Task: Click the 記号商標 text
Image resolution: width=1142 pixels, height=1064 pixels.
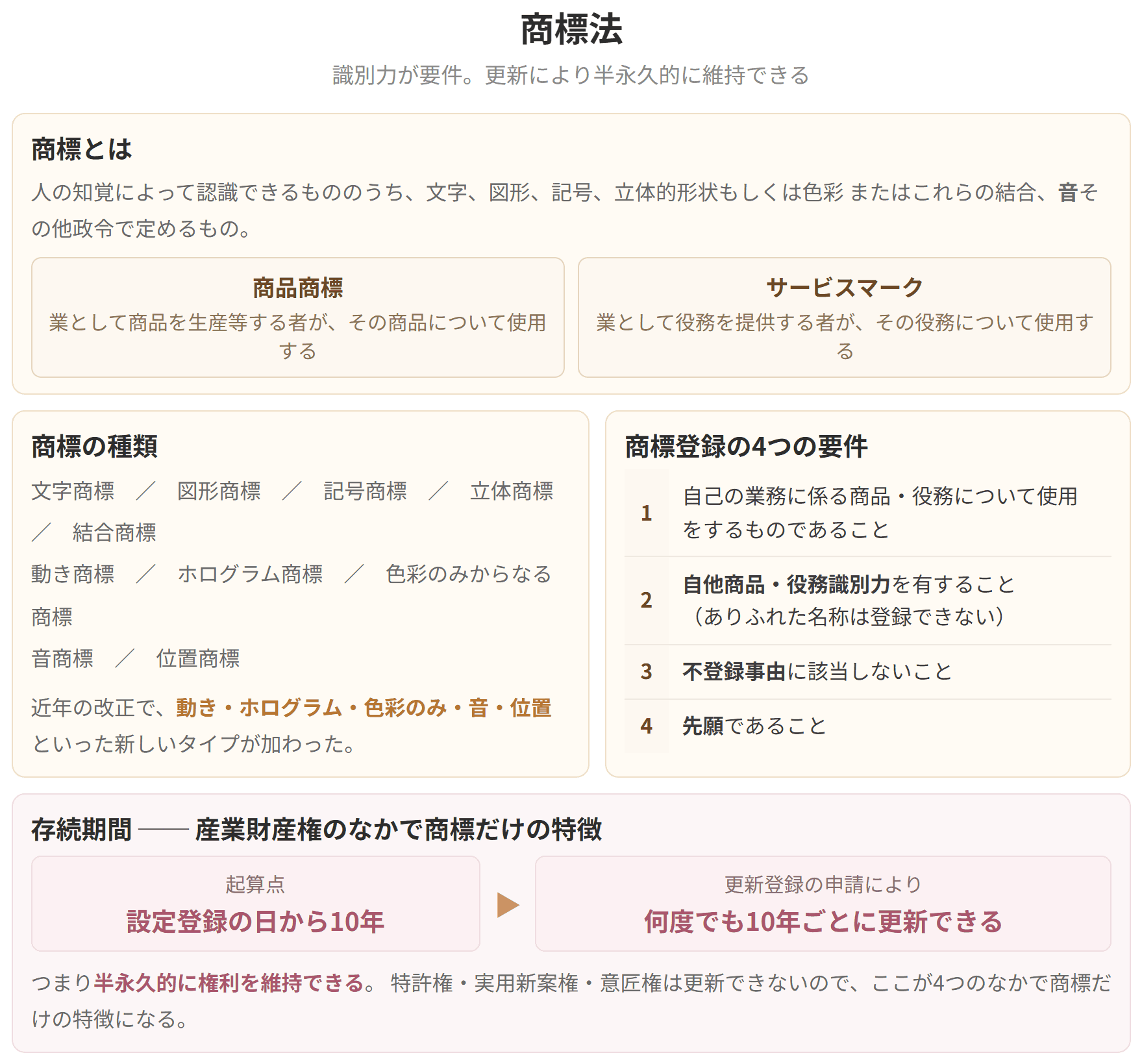Action: click(x=366, y=491)
